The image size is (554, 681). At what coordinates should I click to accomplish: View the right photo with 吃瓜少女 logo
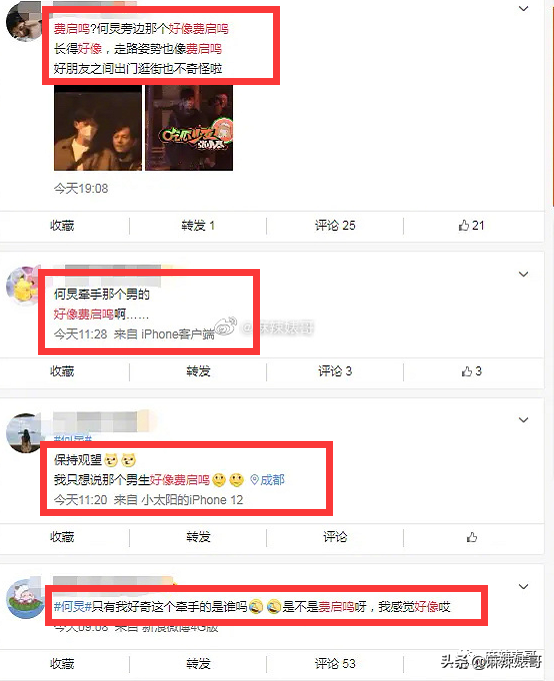189,128
